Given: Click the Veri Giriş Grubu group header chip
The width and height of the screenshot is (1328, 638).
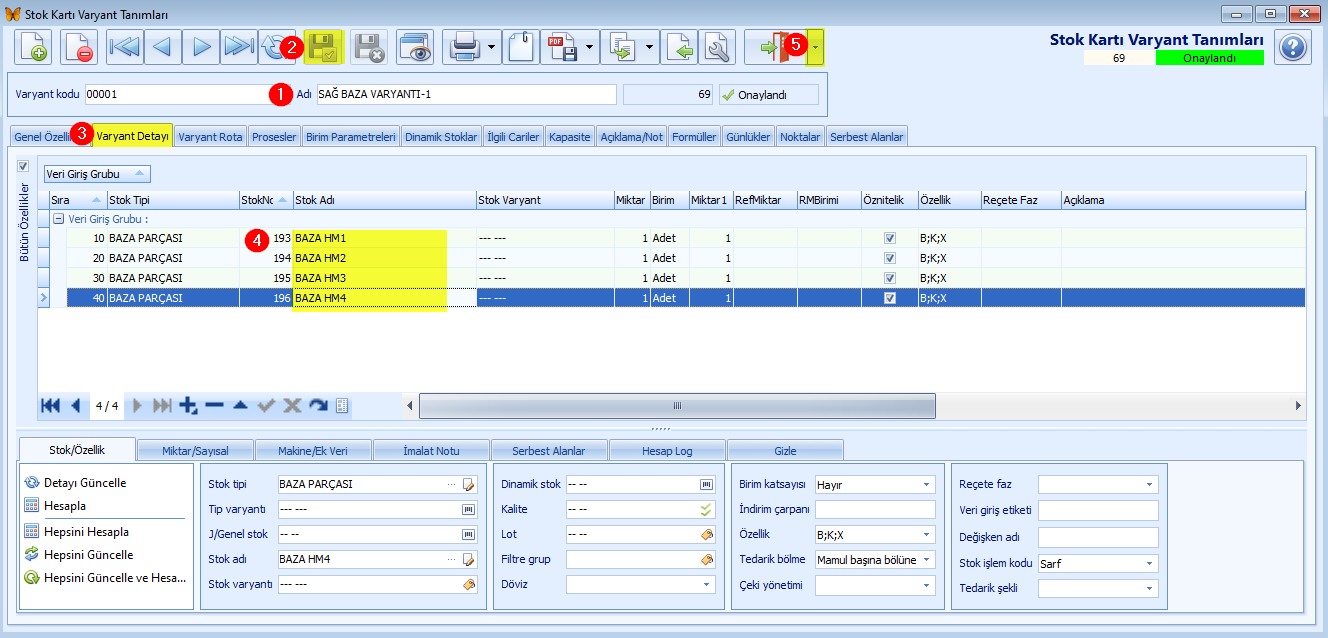Looking at the screenshot, I should (x=97, y=174).
